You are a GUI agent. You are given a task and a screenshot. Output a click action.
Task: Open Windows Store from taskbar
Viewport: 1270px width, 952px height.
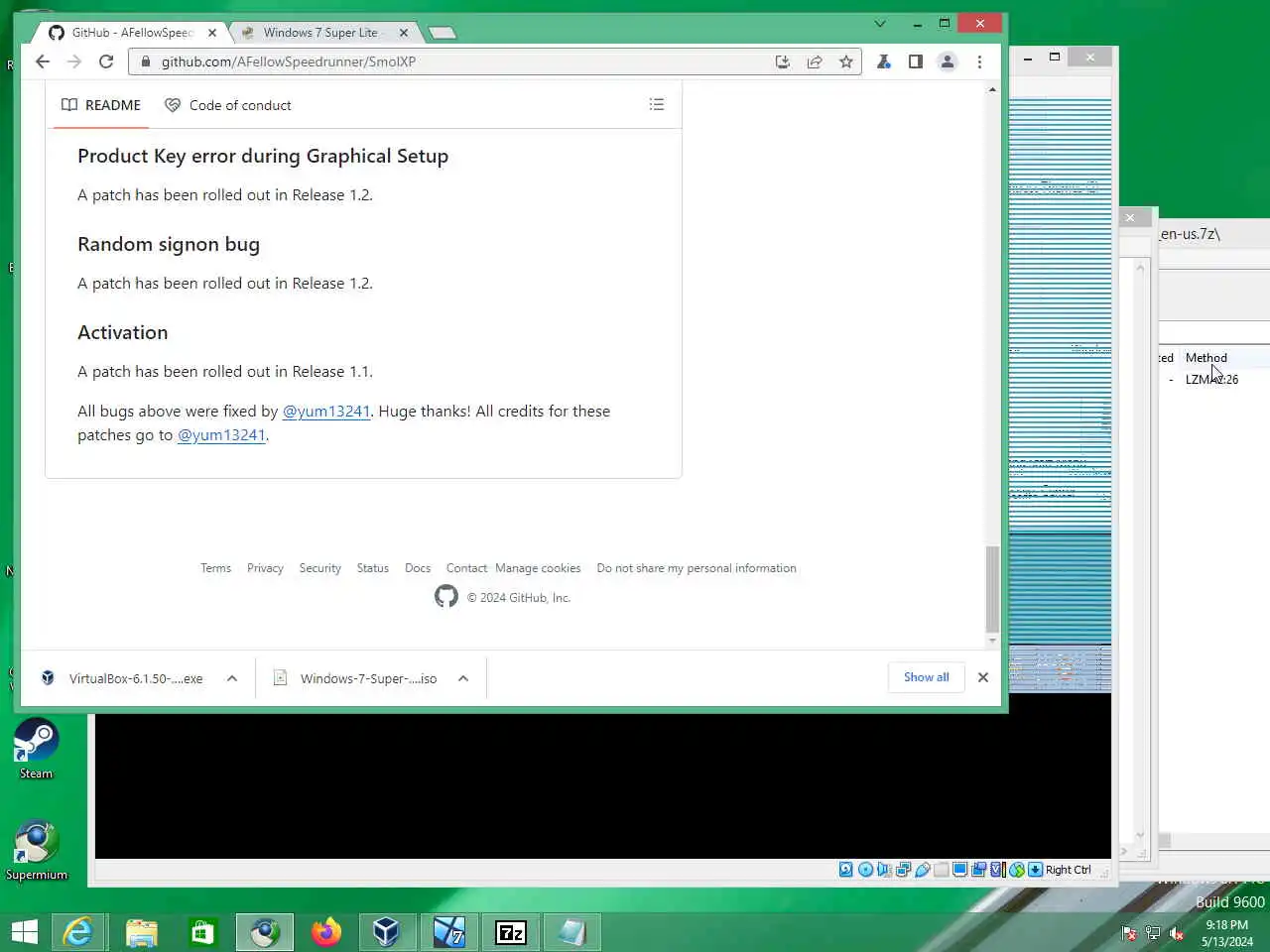click(202, 932)
